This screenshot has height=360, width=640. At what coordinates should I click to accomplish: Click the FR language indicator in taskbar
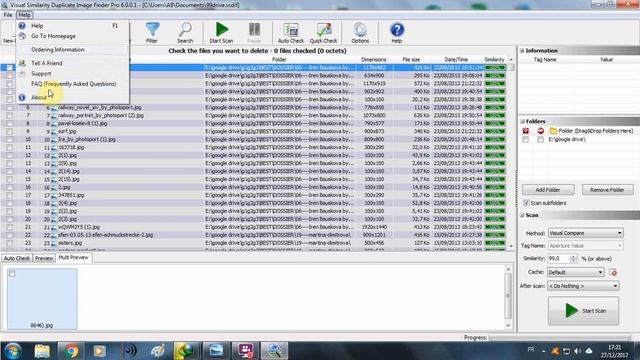click(531, 350)
